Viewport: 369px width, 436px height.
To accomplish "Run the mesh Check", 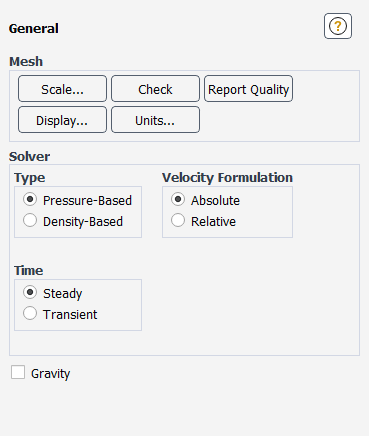I will click(x=155, y=89).
